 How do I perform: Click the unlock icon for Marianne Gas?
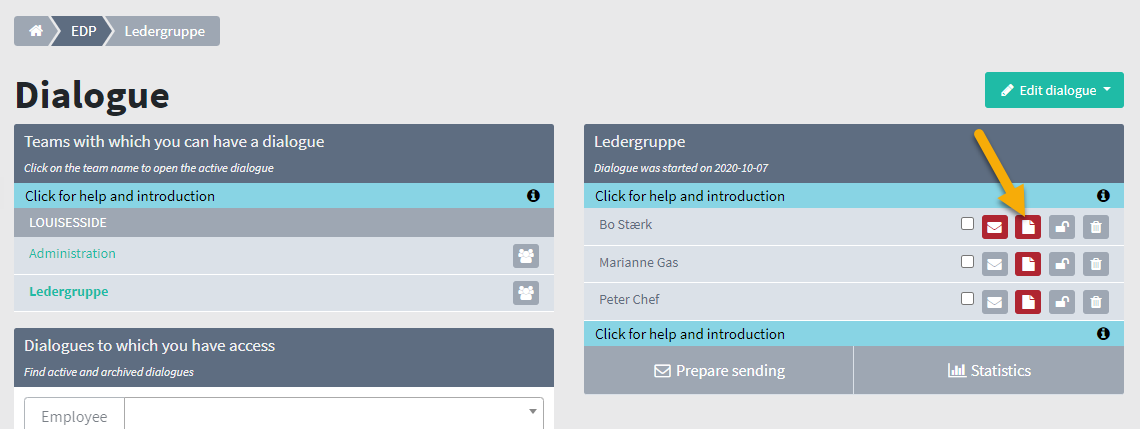pos(1062,264)
